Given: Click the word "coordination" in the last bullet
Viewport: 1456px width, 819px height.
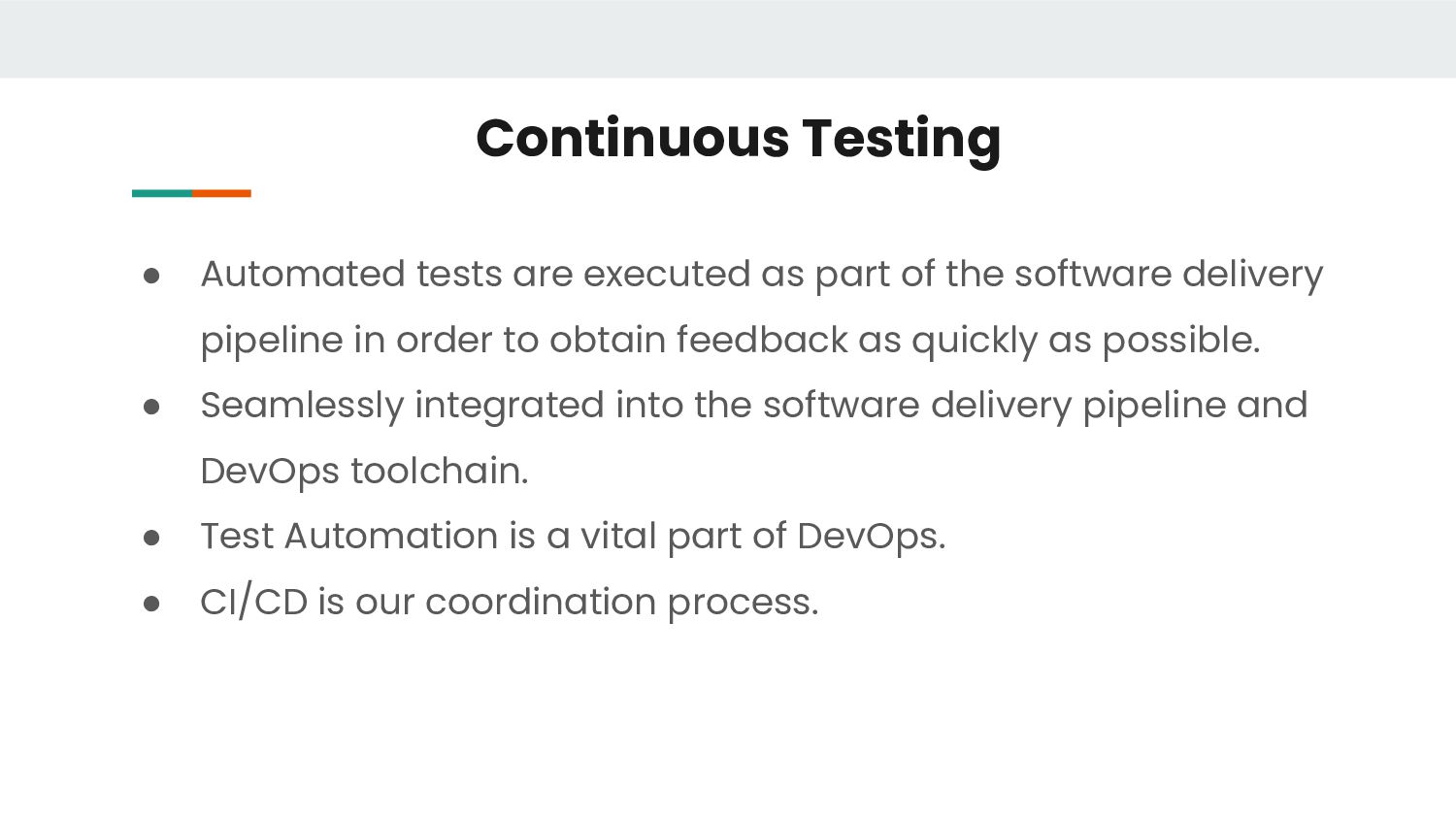Looking at the screenshot, I should 541,603.
